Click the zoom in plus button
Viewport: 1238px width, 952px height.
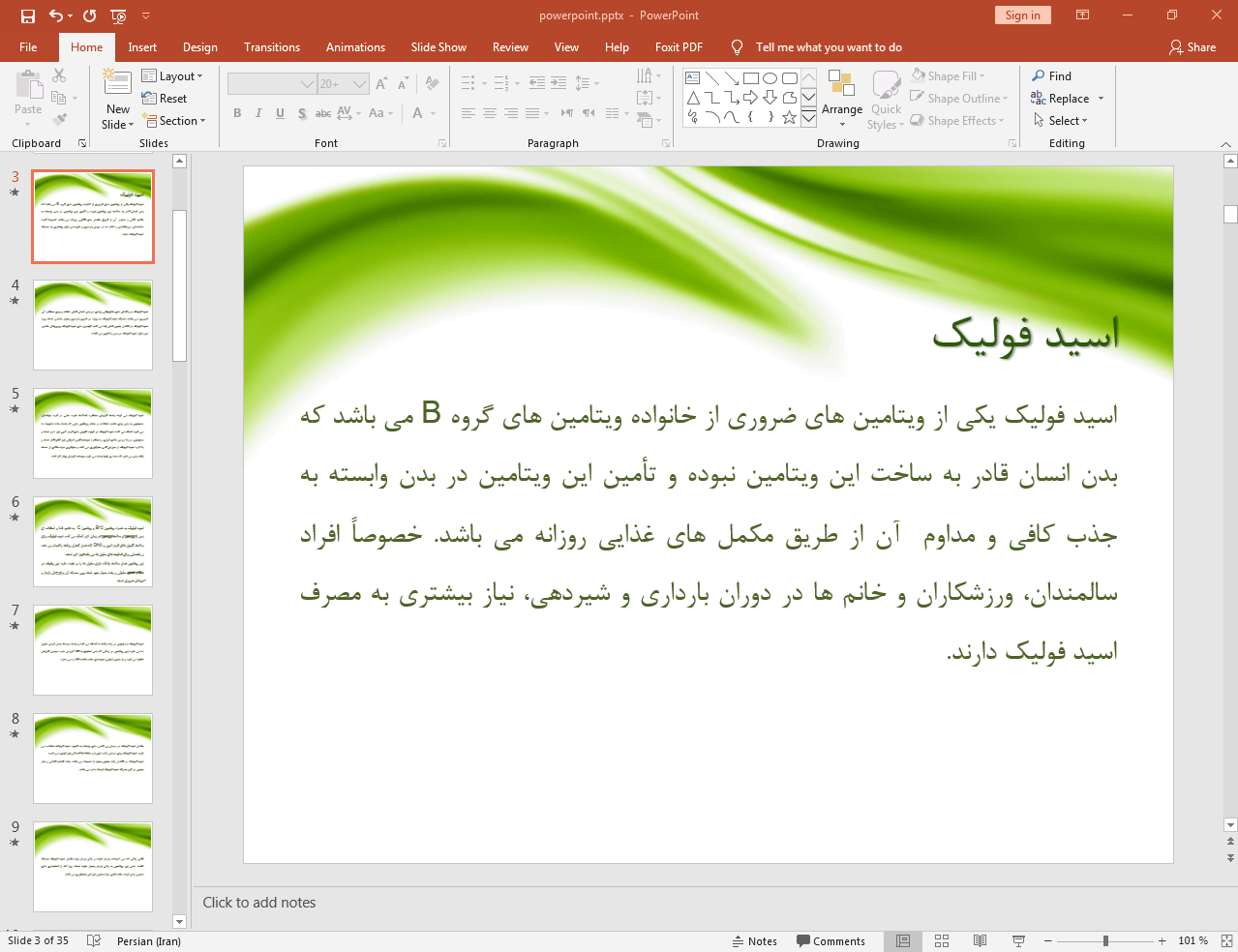click(x=1162, y=941)
